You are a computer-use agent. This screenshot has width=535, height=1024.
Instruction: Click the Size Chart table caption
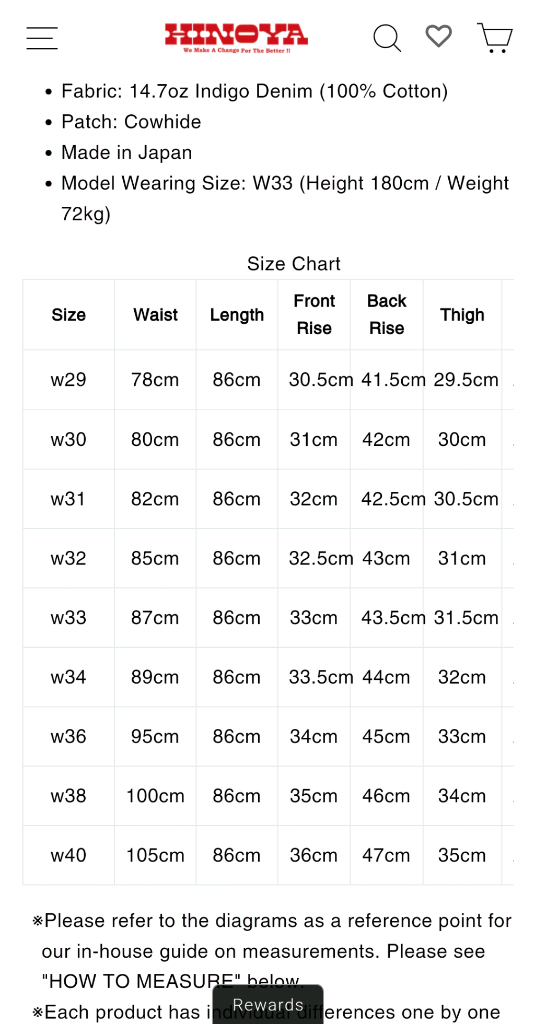point(294,264)
